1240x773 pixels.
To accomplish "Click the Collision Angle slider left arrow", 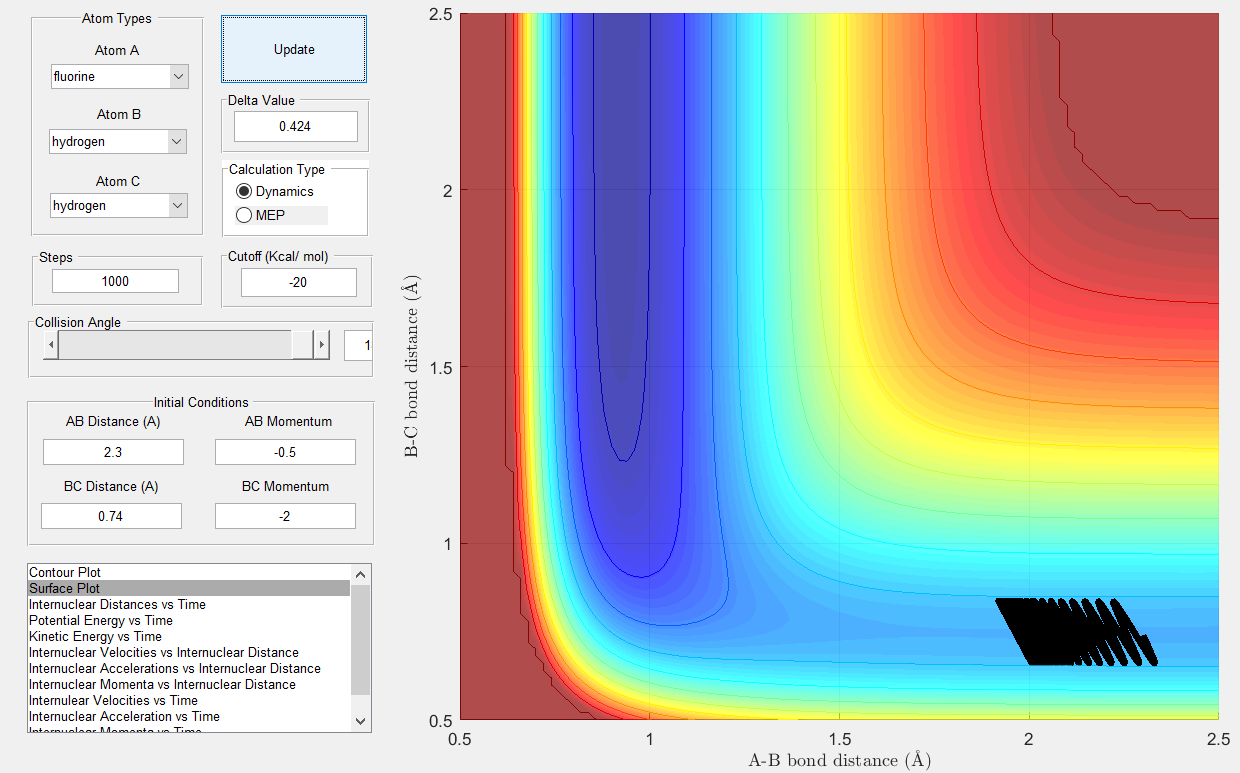I will (51, 346).
